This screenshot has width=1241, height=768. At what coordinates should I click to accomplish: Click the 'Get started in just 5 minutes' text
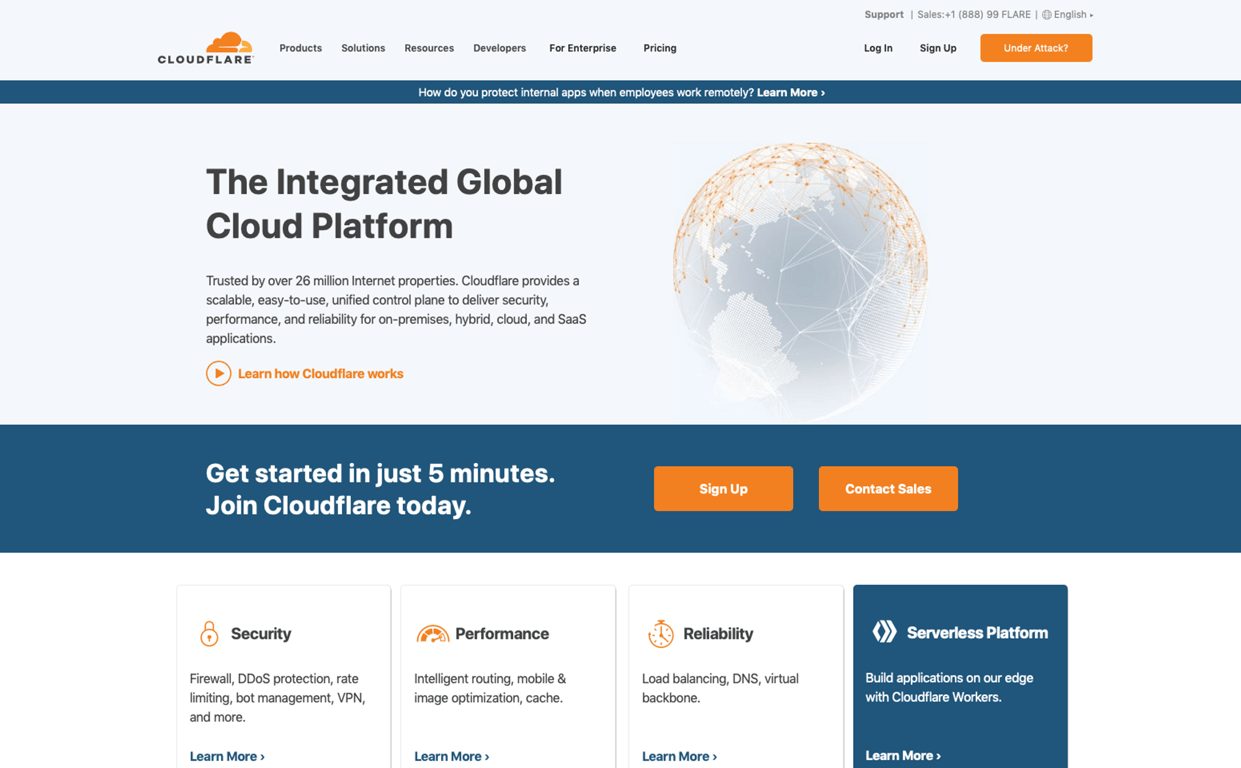pos(380,473)
